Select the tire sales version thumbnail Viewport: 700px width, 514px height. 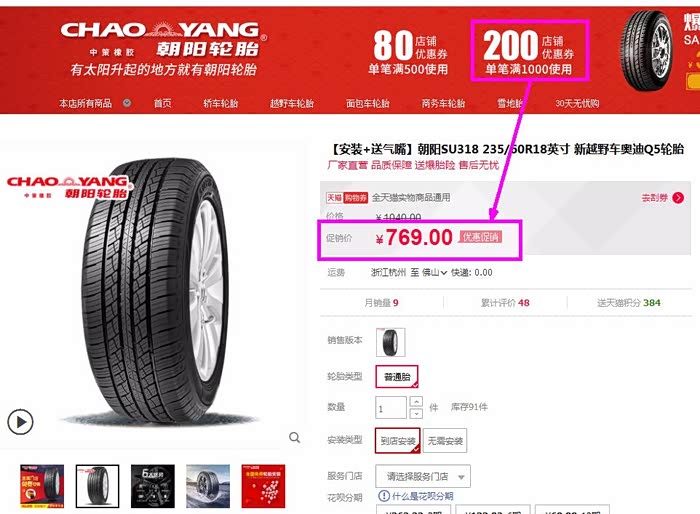(x=391, y=342)
